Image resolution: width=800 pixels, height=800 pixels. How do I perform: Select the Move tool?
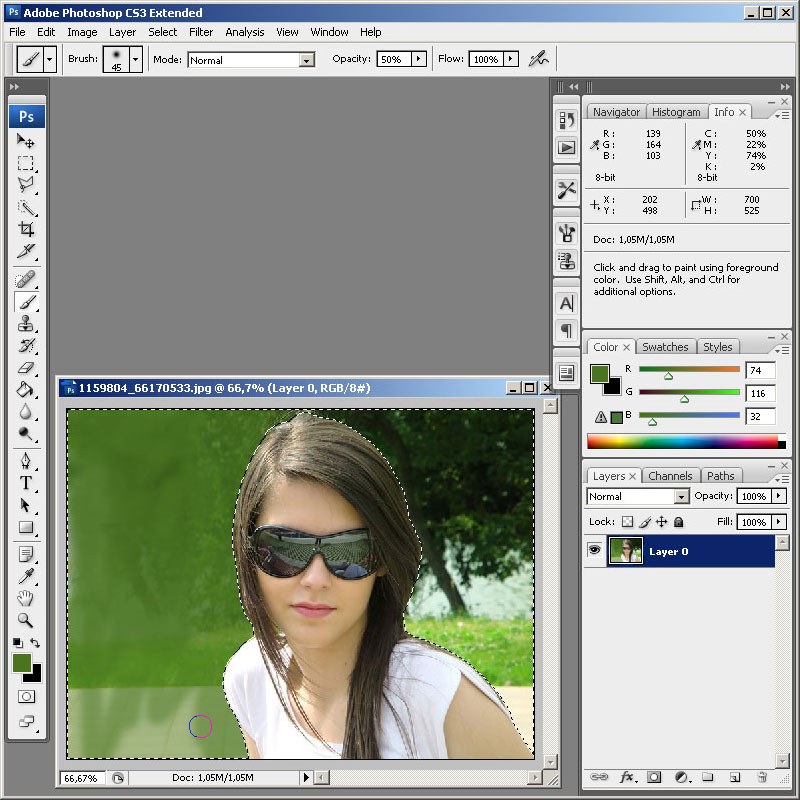(x=26, y=140)
